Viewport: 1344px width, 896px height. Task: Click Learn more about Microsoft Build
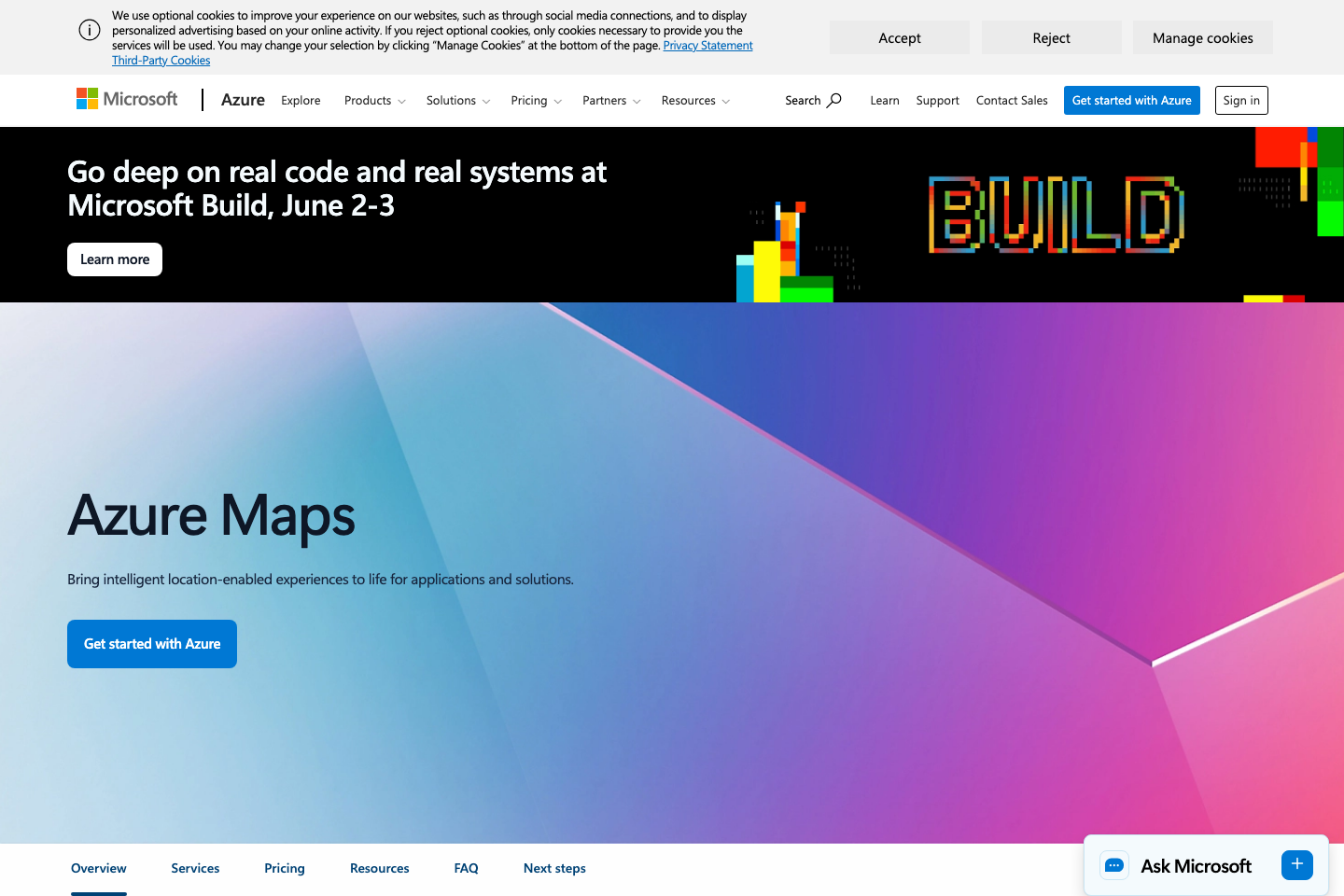pyautogui.click(x=114, y=259)
